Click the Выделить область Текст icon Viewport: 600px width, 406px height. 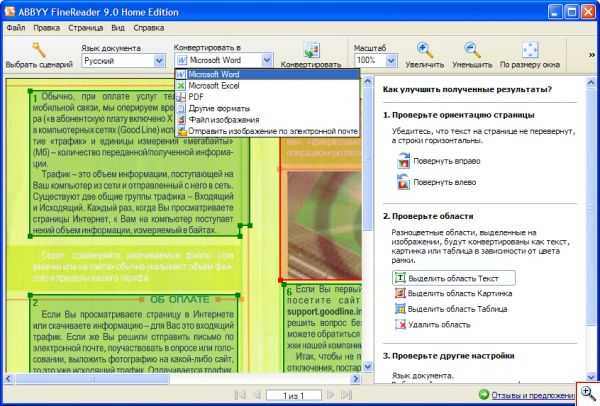pyautogui.click(x=400, y=277)
